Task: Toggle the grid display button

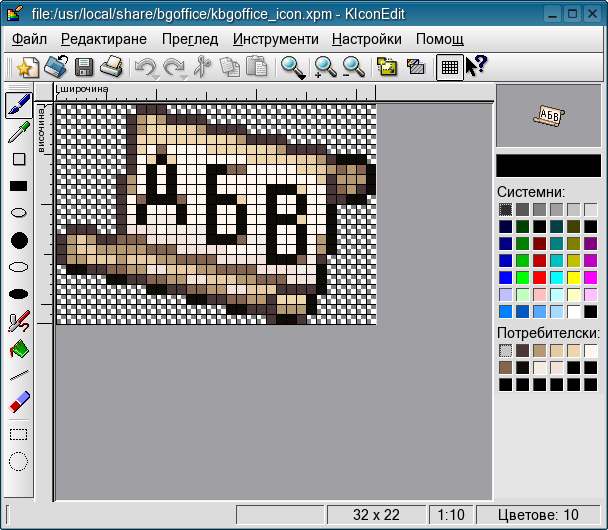Action: pos(450,68)
